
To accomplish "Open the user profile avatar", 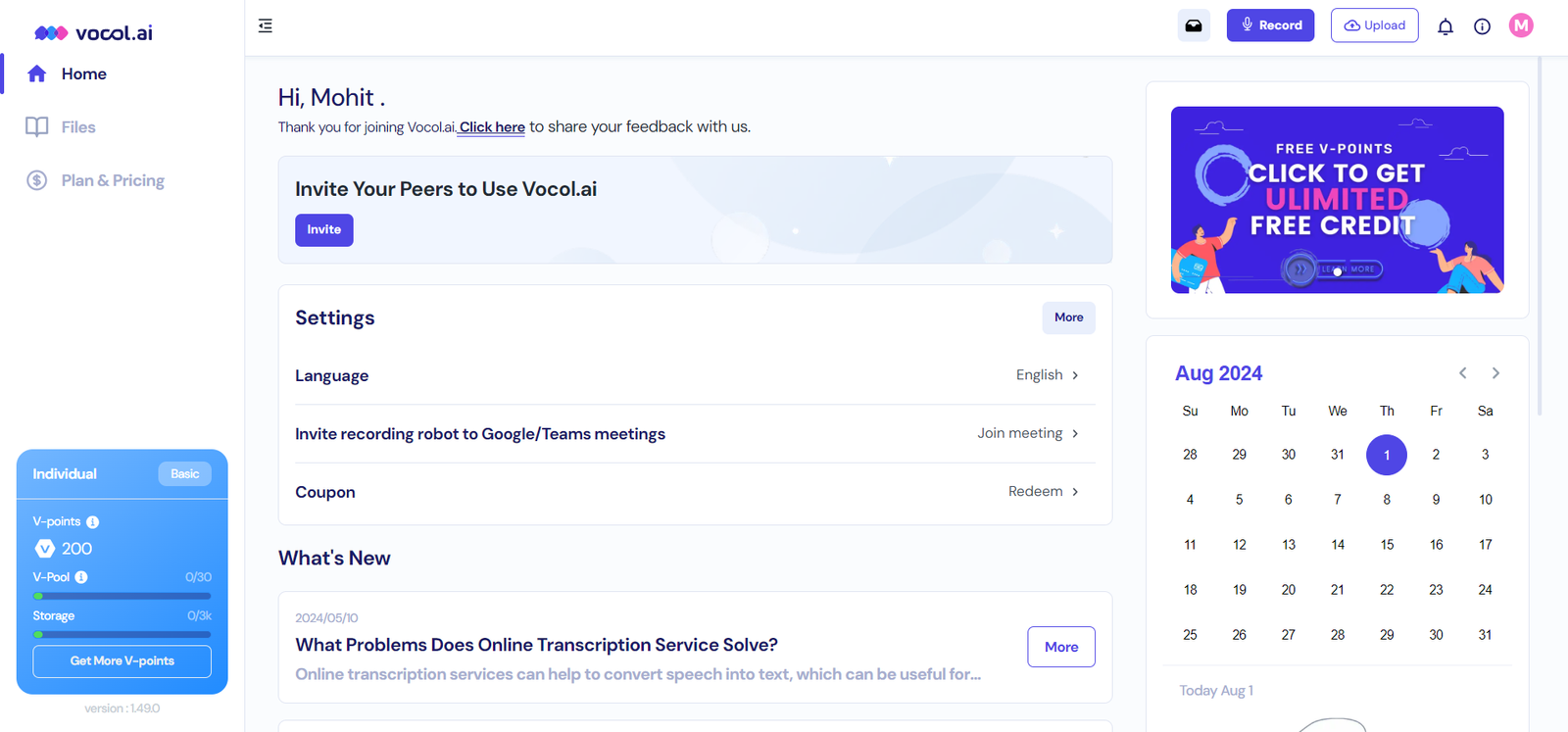I will click(x=1521, y=25).
